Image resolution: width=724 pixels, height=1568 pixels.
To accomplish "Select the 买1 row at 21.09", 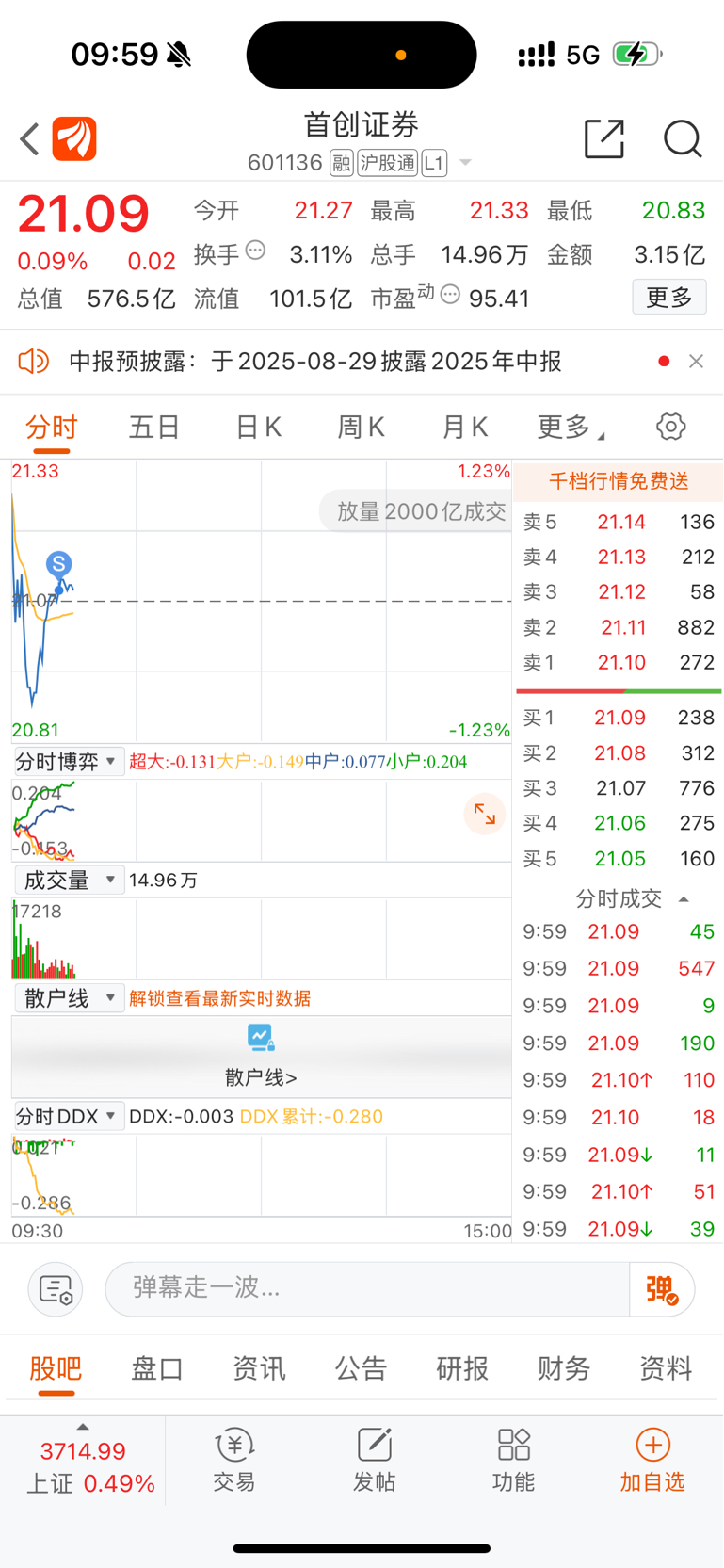I will [x=619, y=718].
